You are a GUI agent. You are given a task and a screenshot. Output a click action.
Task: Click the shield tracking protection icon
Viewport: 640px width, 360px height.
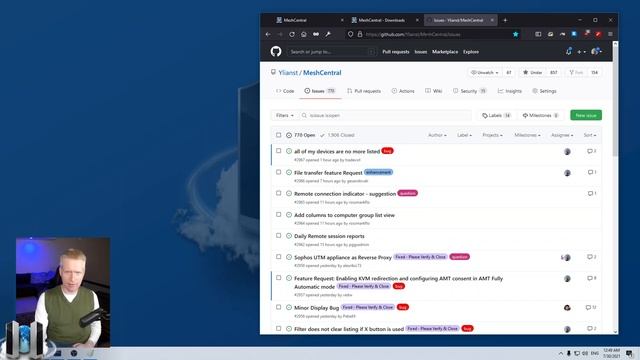click(x=350, y=34)
